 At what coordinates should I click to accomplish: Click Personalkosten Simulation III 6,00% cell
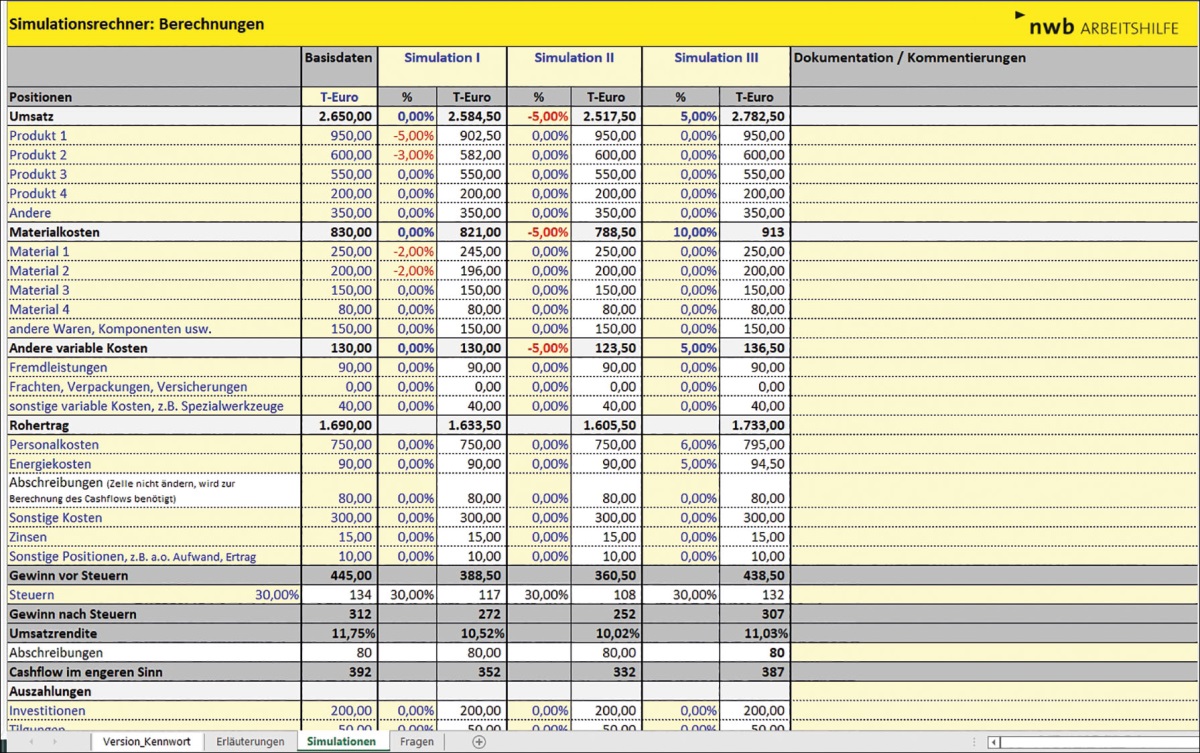coord(682,445)
